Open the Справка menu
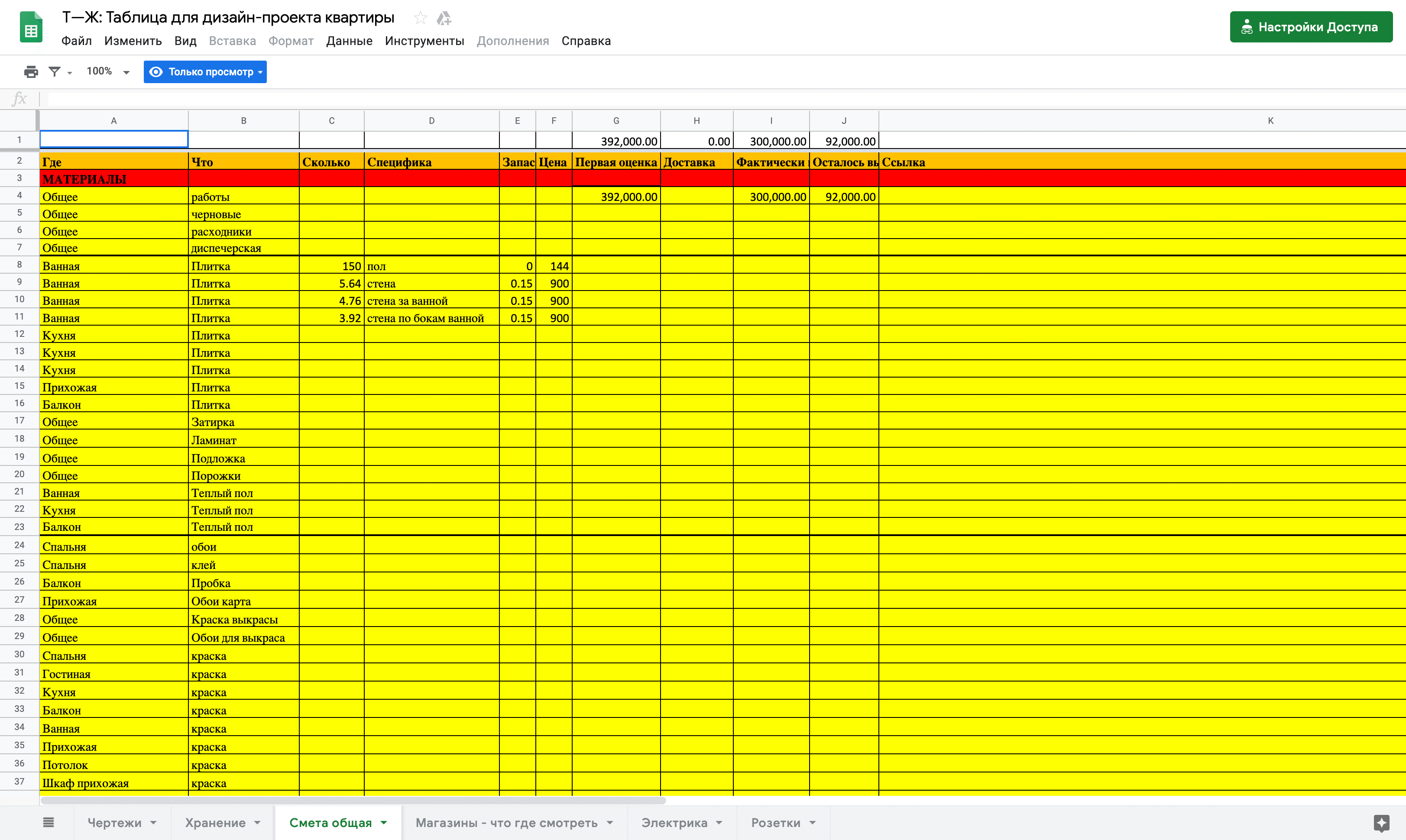1406x840 pixels. 586,41
